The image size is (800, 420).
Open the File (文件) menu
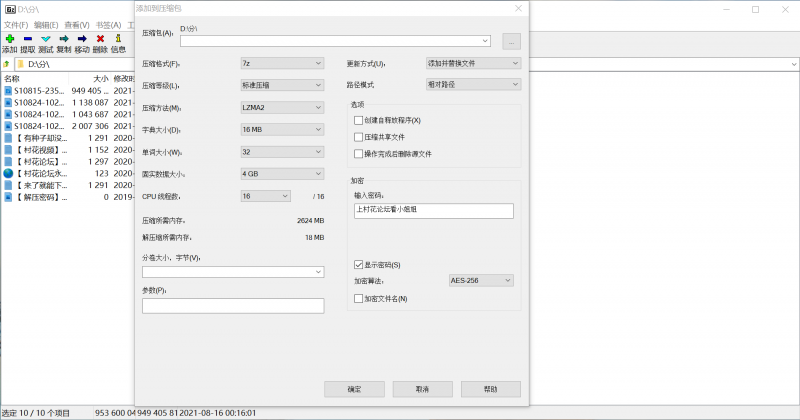(15, 24)
